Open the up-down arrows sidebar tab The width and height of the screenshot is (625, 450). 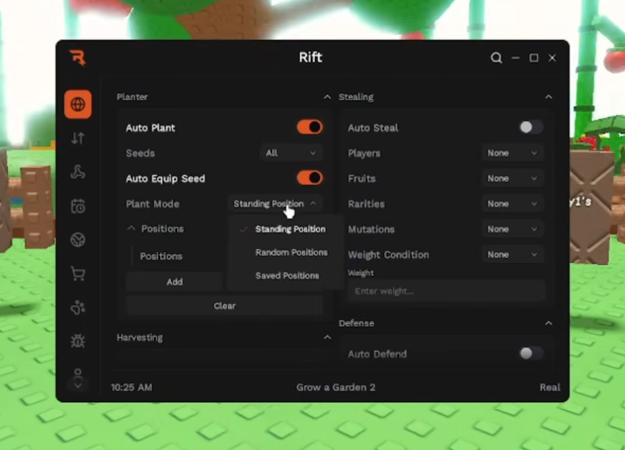click(x=78, y=138)
